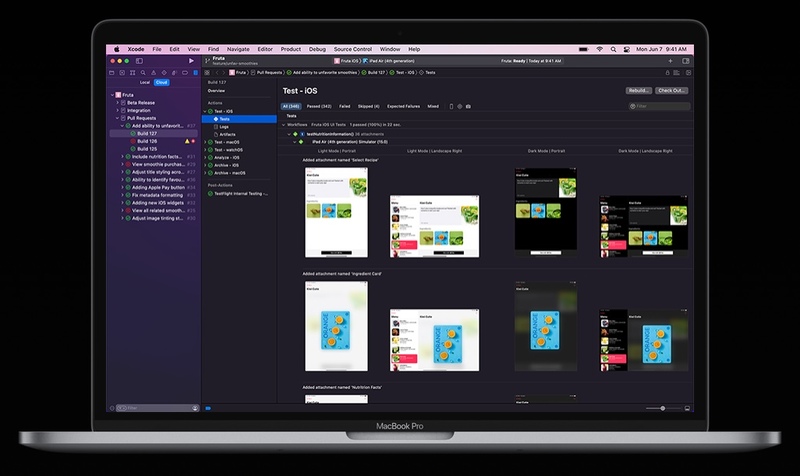Screen dimensions: 800x476
Task: Click the Check Out... button
Action: (x=671, y=90)
